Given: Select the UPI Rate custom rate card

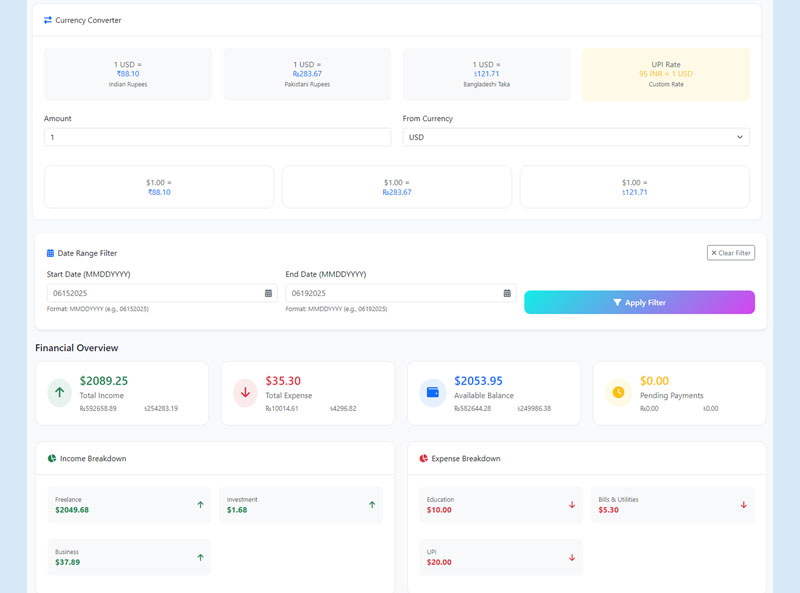Looking at the screenshot, I should click(665, 74).
